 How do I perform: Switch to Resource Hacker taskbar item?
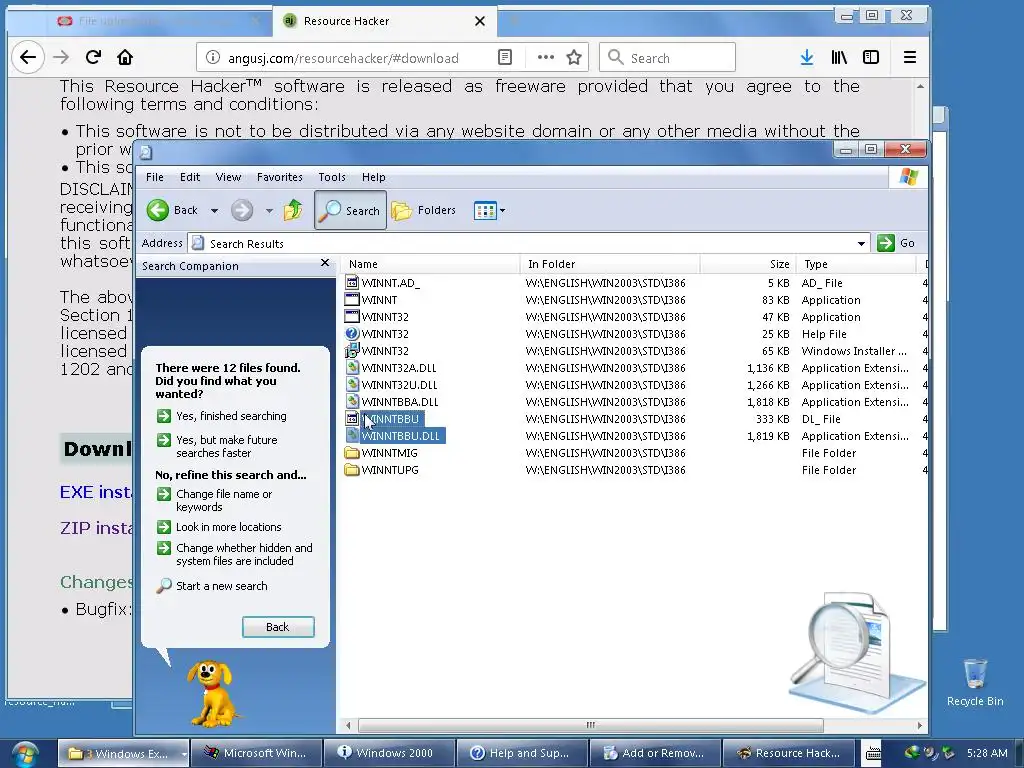coord(788,753)
